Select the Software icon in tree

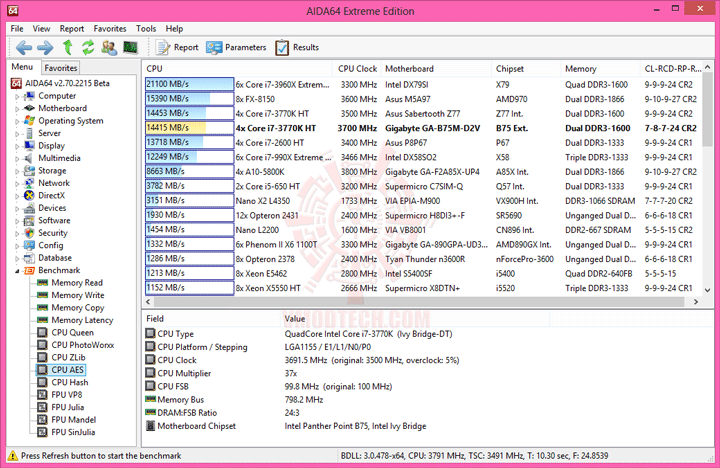[29, 220]
